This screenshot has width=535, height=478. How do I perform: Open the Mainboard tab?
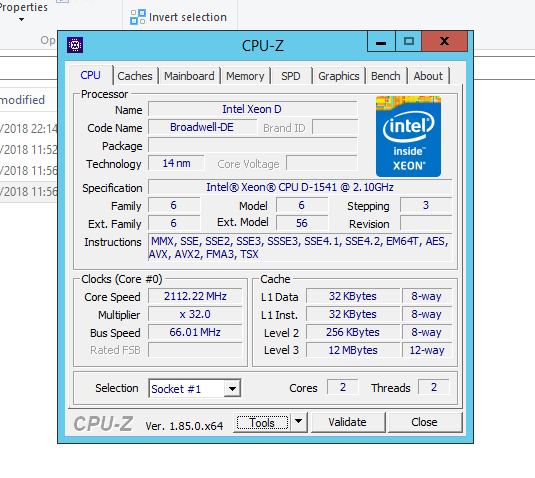(189, 76)
